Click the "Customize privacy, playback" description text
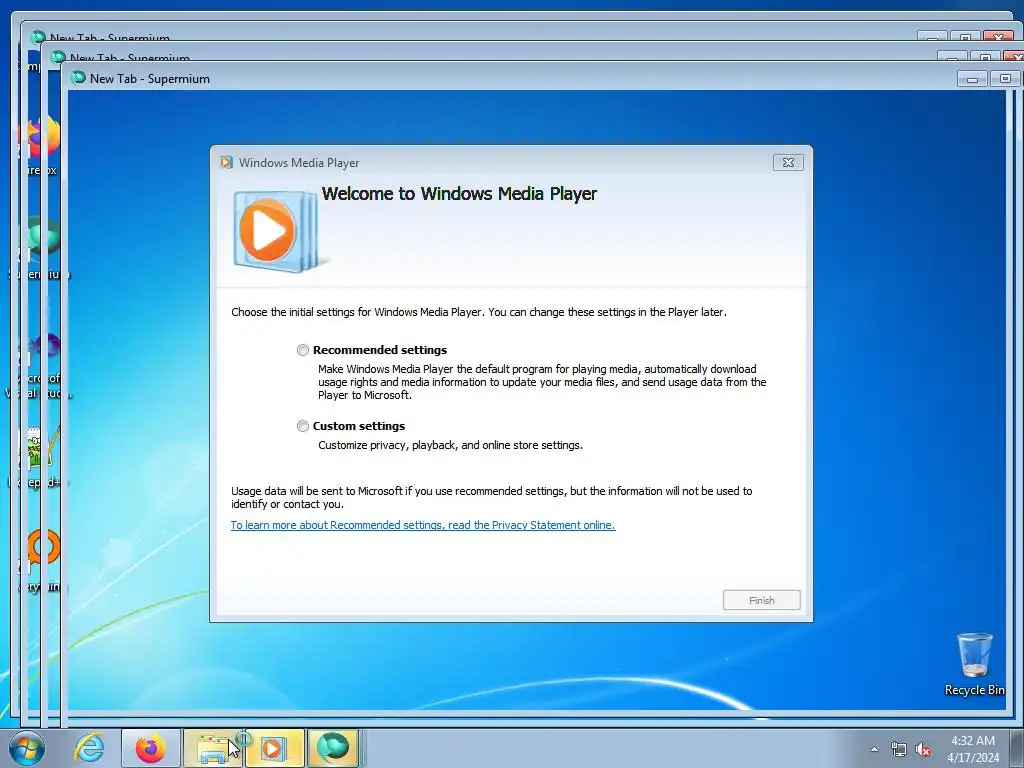 [450, 445]
